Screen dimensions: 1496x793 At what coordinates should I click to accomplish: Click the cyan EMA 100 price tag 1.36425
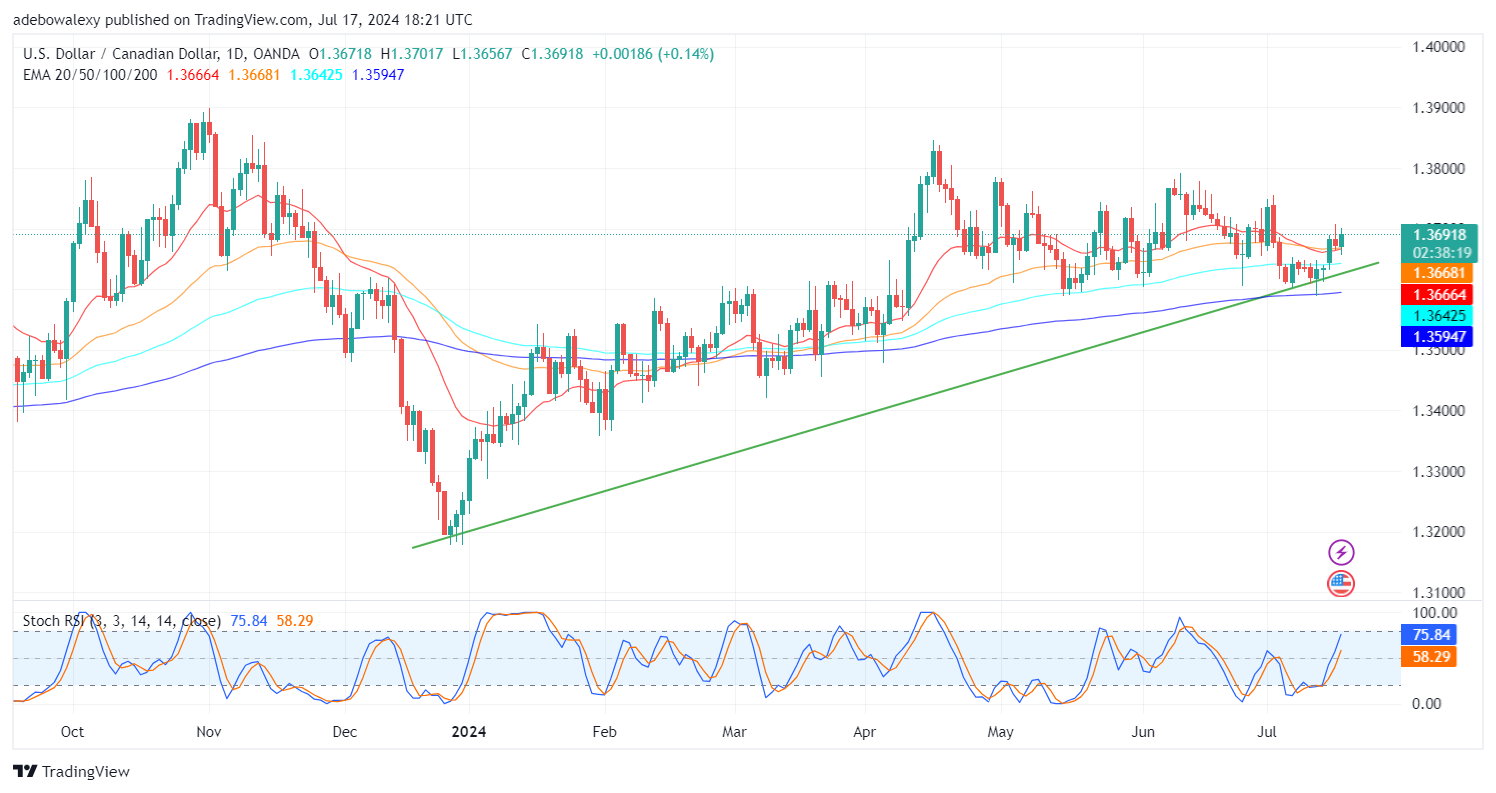1437,315
